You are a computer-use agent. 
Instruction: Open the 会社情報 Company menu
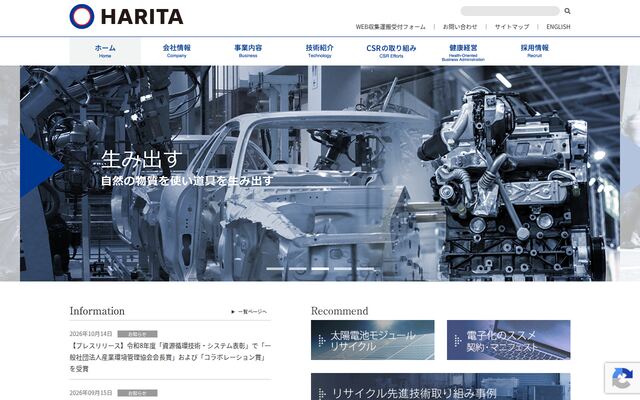pos(176,51)
